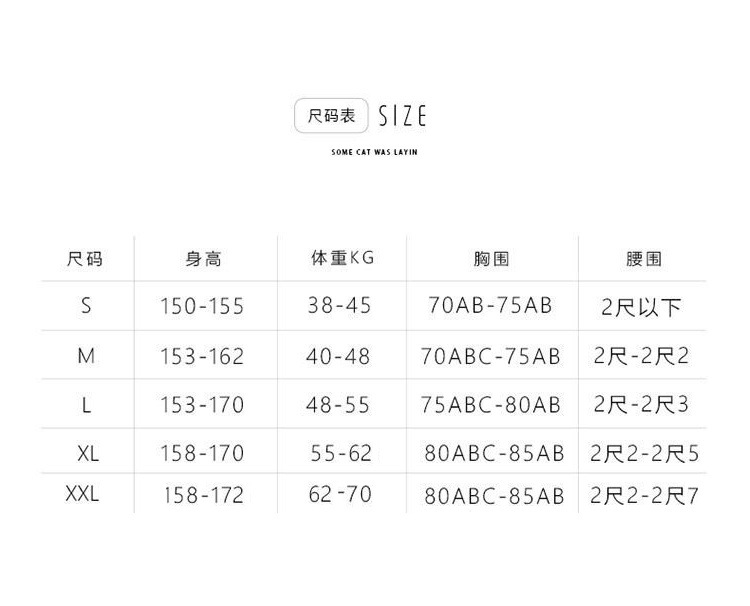This screenshot has height=606, width=750.
Task: Click the SOME CAT WAS LAYIN subtitle
Action: pos(374,152)
